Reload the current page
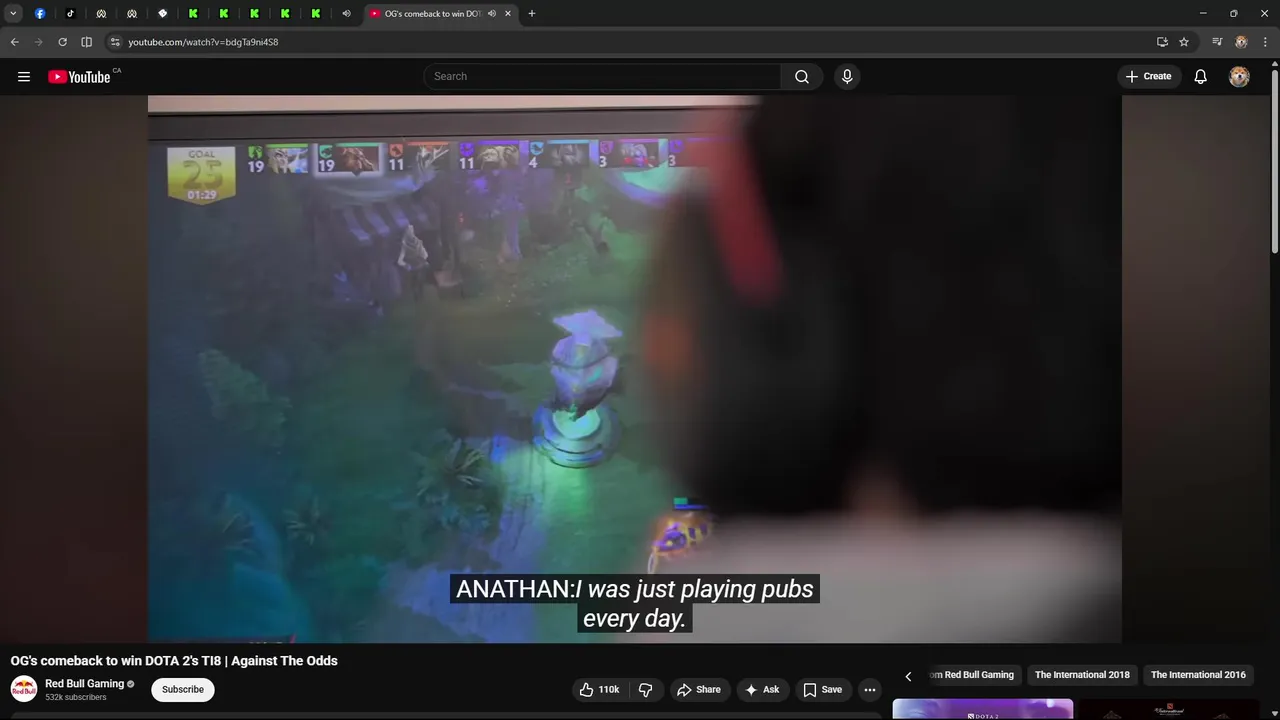 pyautogui.click(x=62, y=42)
